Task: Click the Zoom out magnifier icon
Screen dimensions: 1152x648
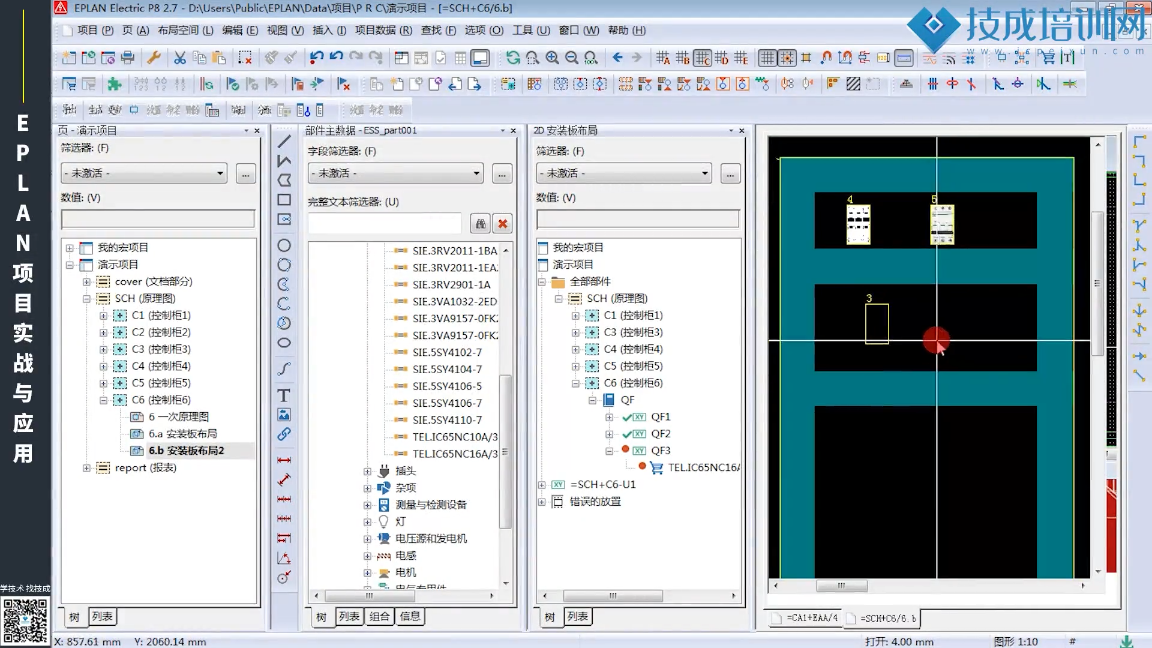Action: tap(572, 57)
